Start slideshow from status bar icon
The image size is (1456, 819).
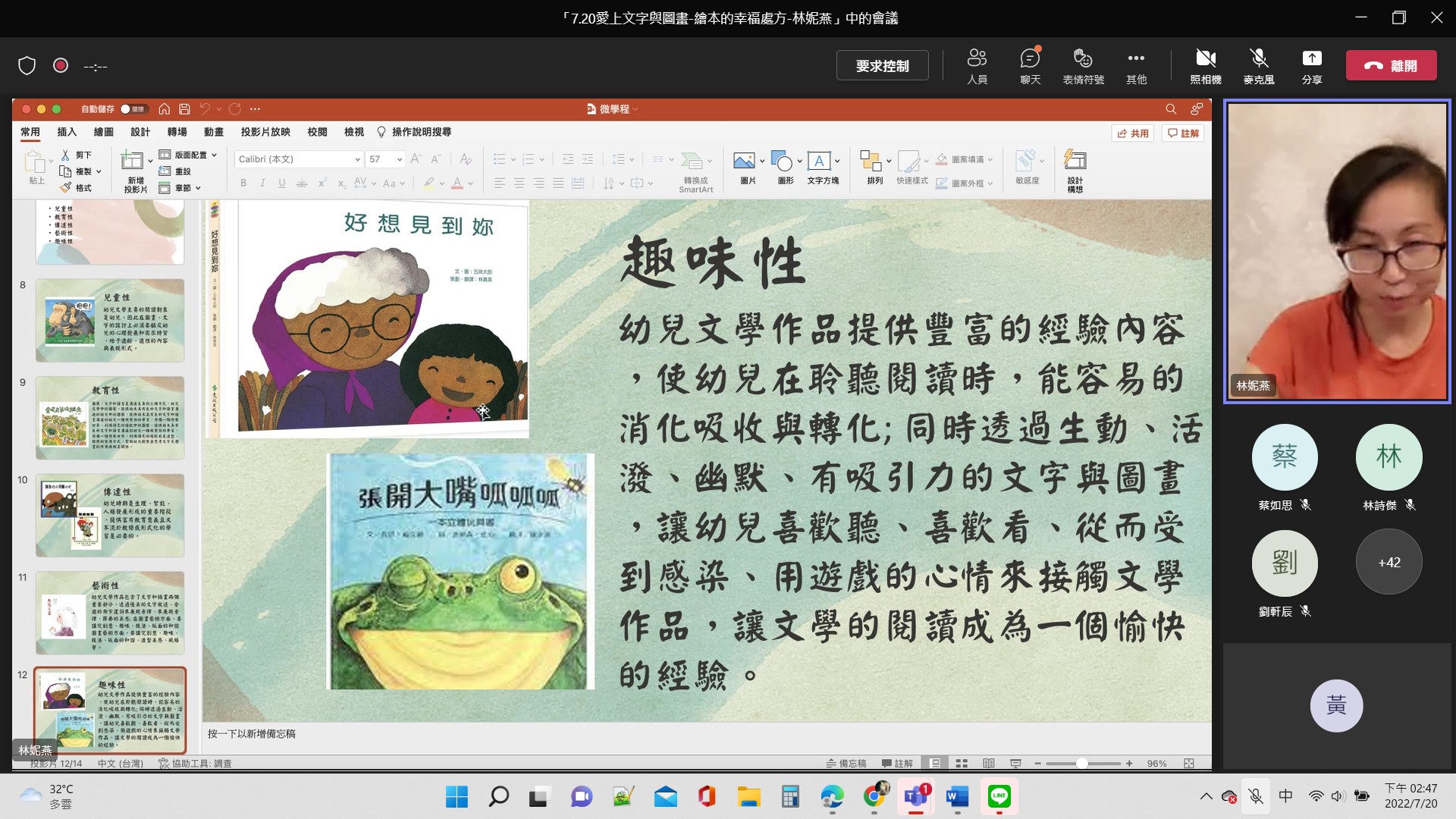tap(1016, 764)
